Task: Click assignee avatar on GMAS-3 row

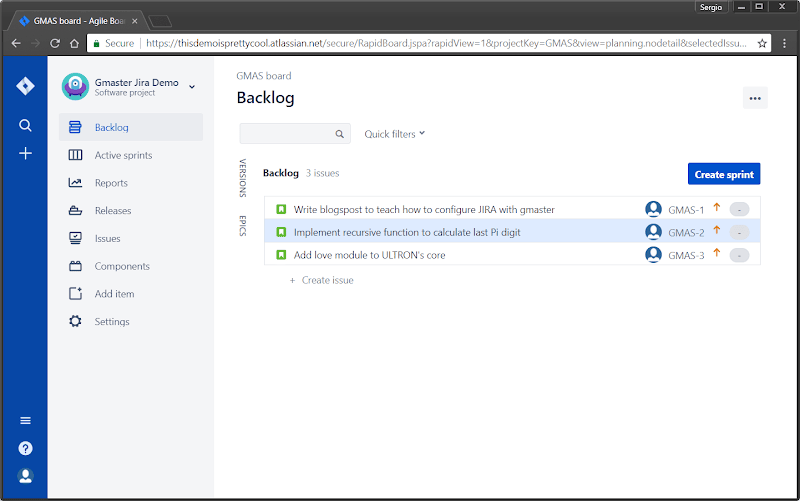Action: tap(653, 254)
